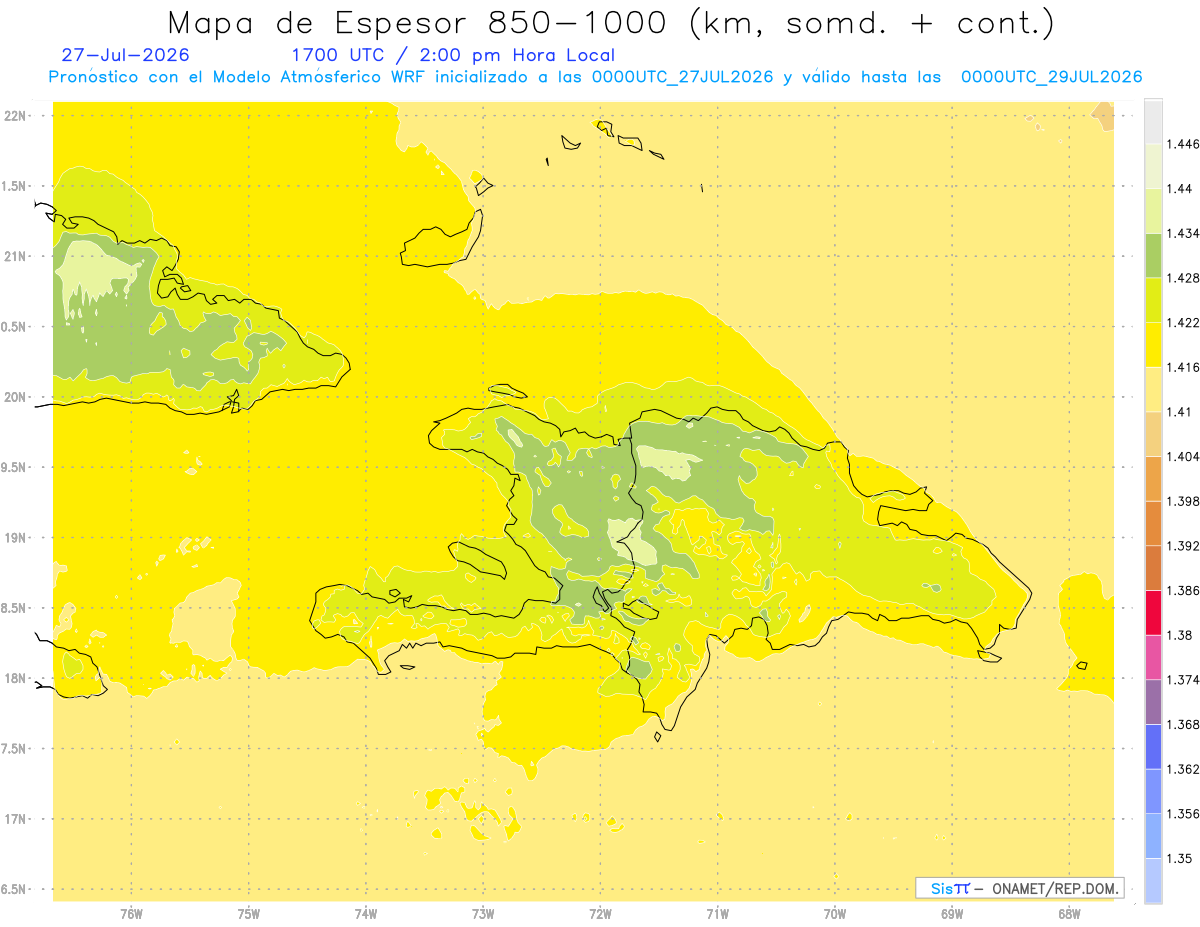Click the 21N latitude label
1200x927 pixels.
[17, 256]
